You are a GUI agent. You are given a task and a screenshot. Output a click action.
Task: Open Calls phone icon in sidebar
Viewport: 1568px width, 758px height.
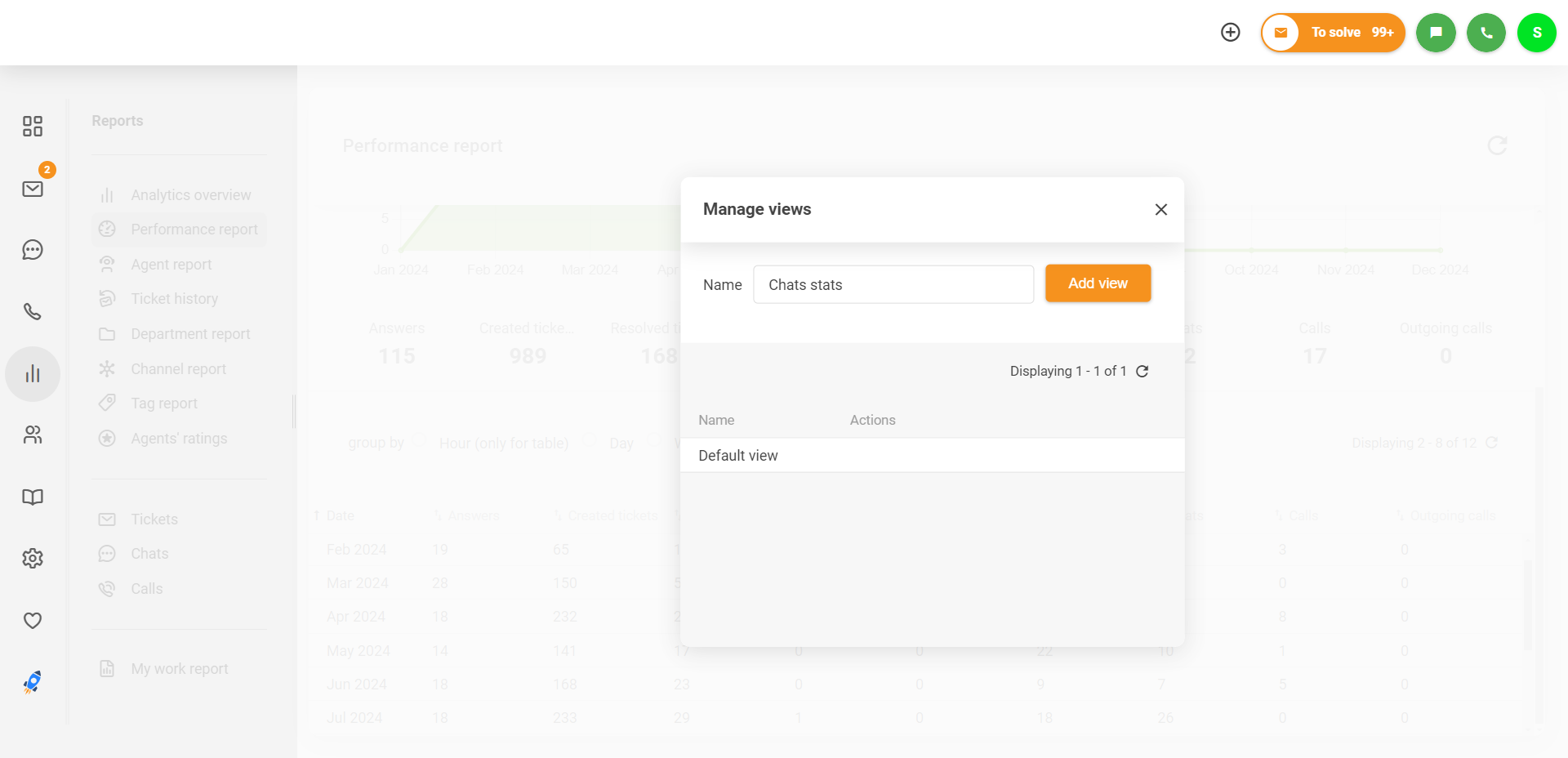tap(33, 311)
